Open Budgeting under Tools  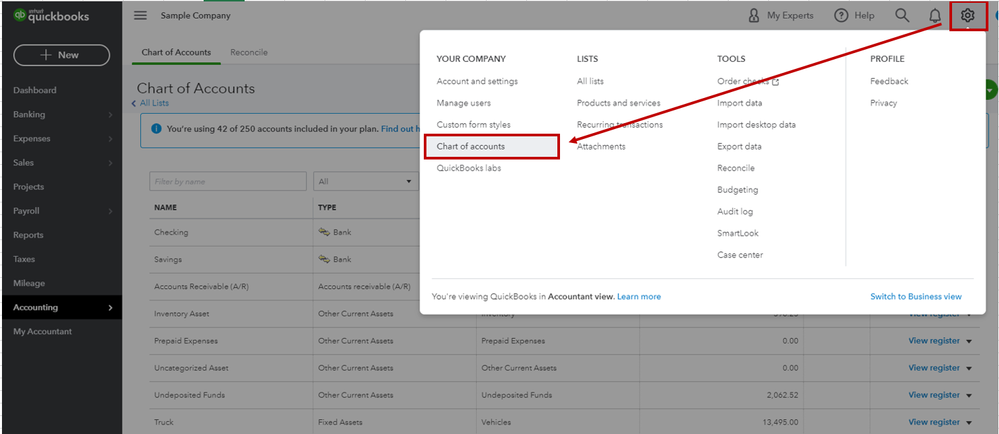(738, 190)
